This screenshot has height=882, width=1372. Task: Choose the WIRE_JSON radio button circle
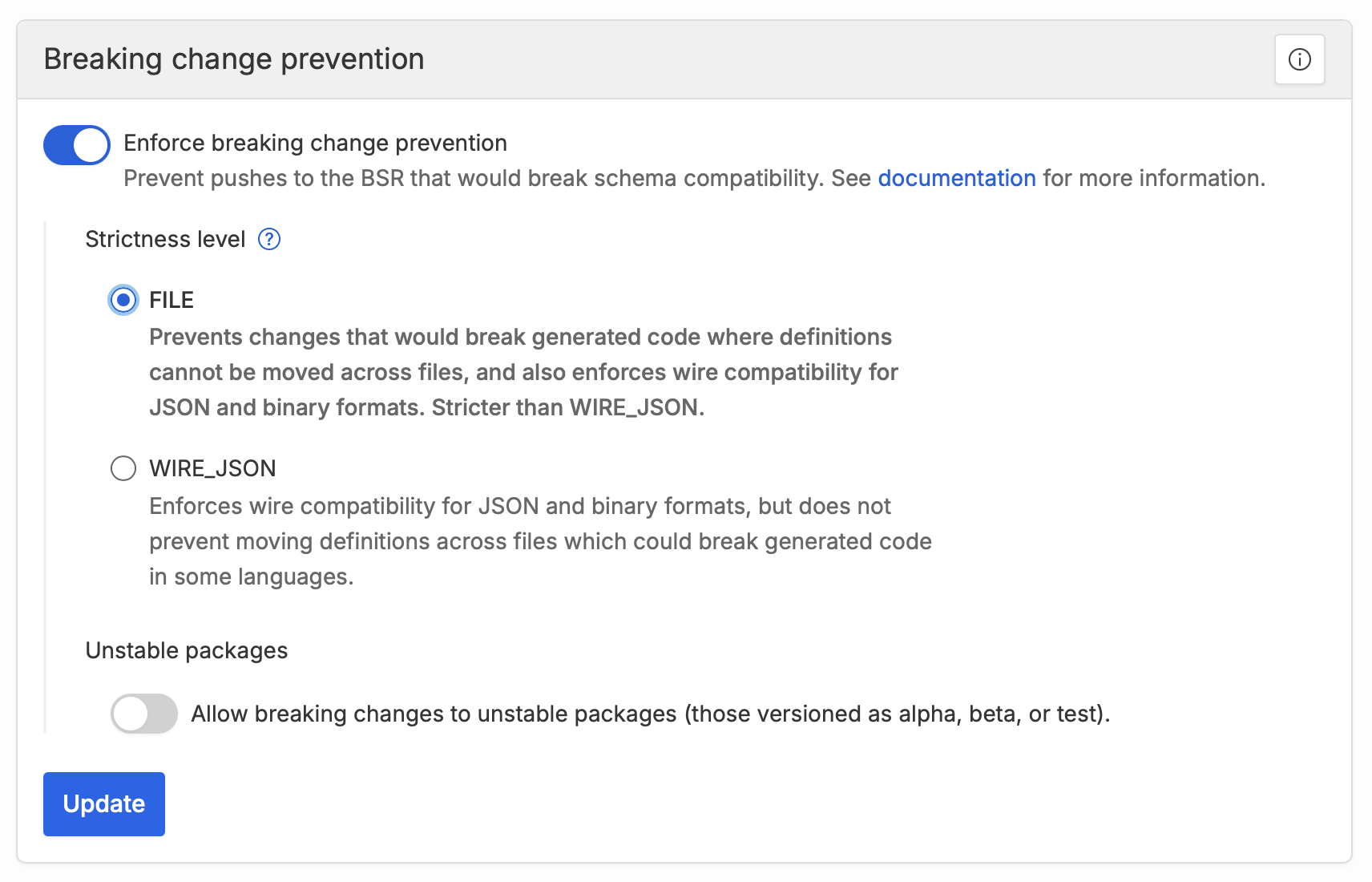click(123, 468)
